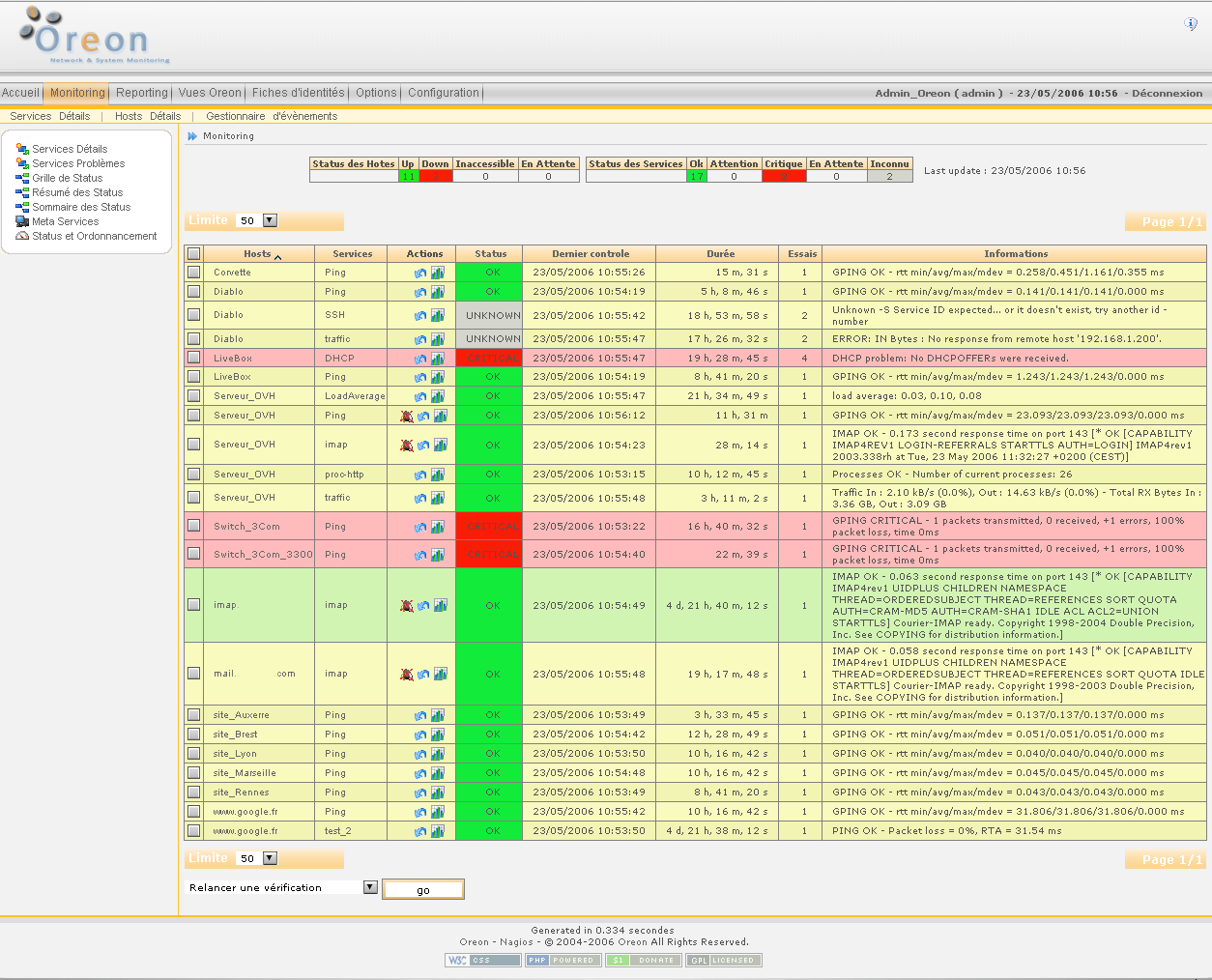
Task: Click the go button
Action: click(423, 889)
